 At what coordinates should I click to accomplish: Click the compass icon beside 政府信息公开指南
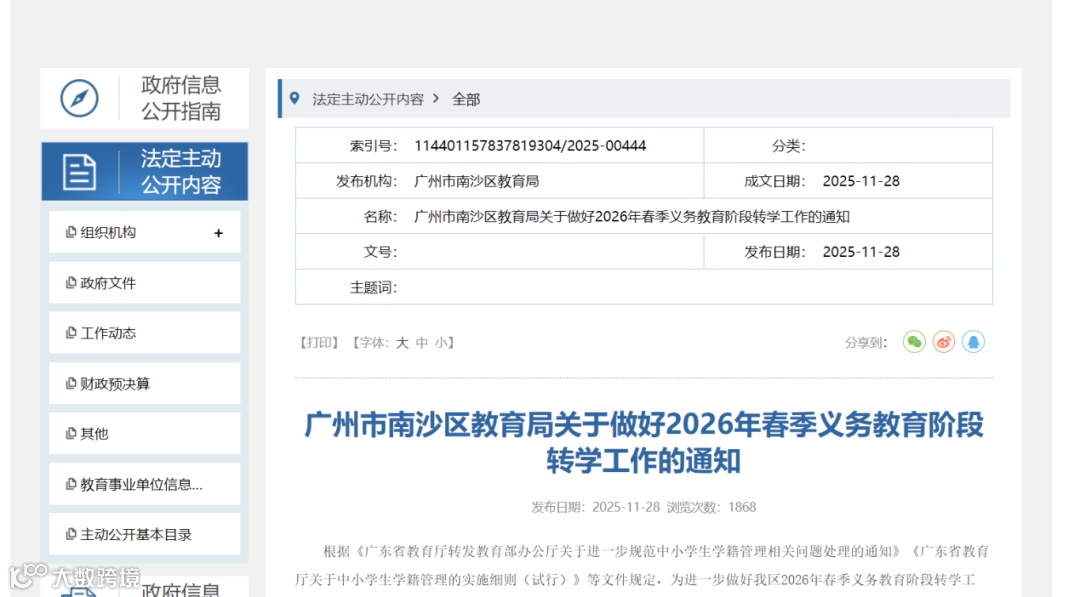pyautogui.click(x=79, y=98)
